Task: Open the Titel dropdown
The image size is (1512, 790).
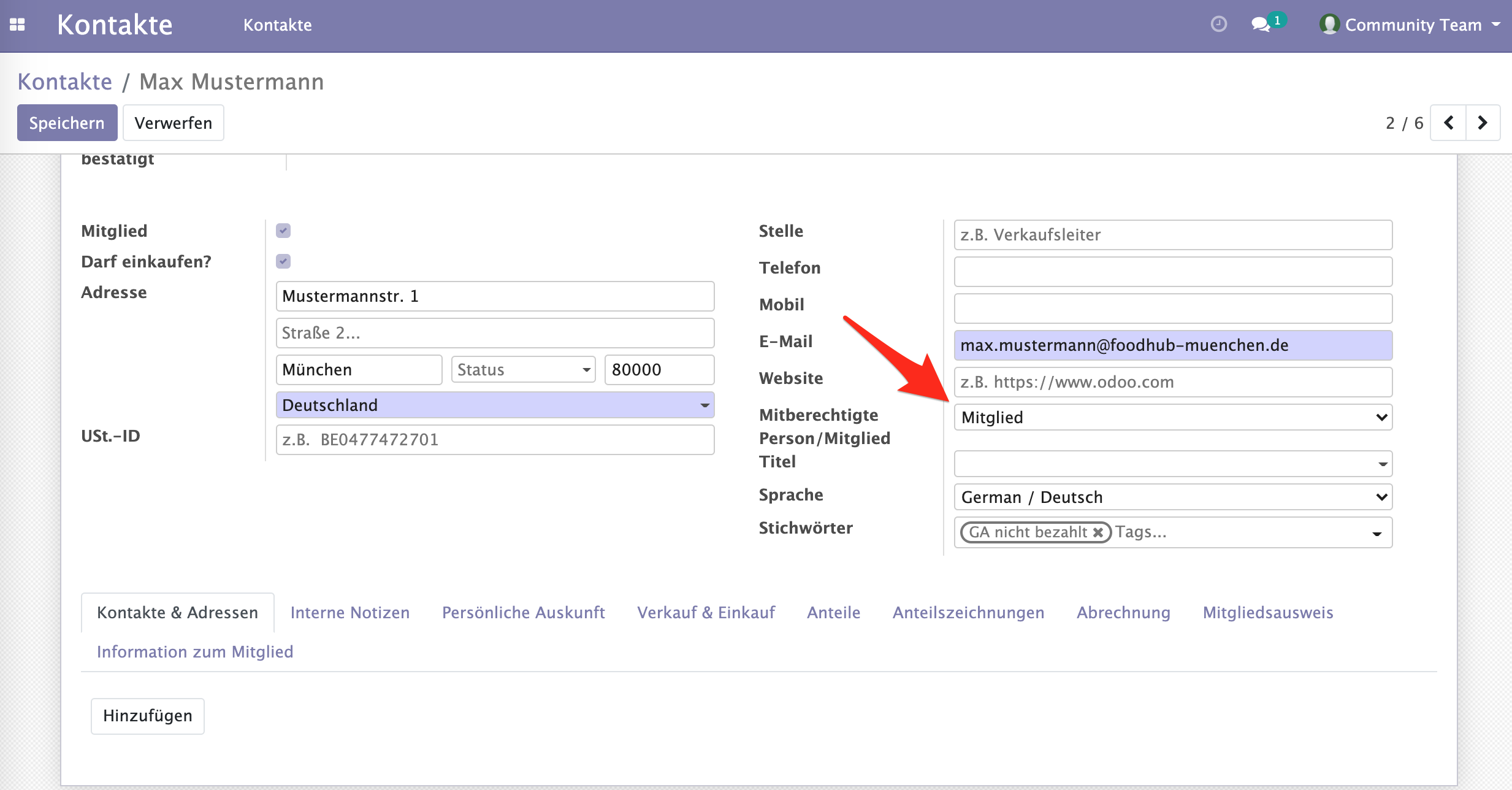Action: point(1173,464)
